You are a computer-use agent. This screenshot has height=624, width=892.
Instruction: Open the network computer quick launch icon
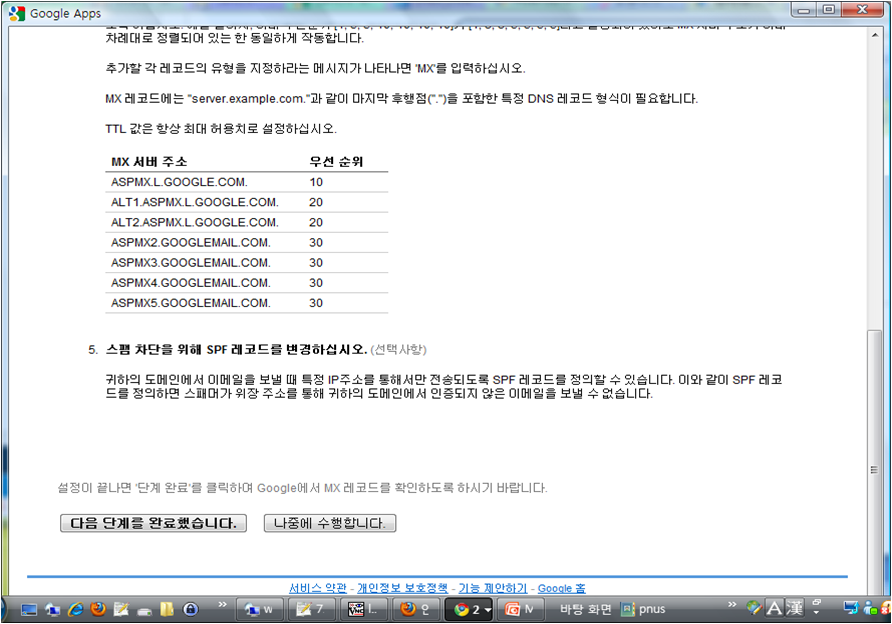click(52, 610)
